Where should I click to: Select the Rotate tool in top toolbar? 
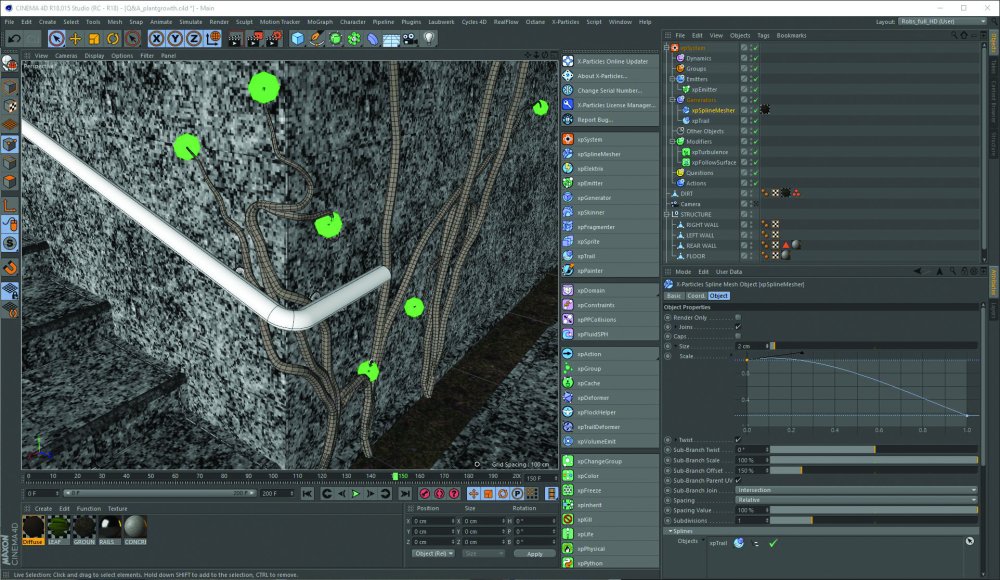click(x=113, y=39)
